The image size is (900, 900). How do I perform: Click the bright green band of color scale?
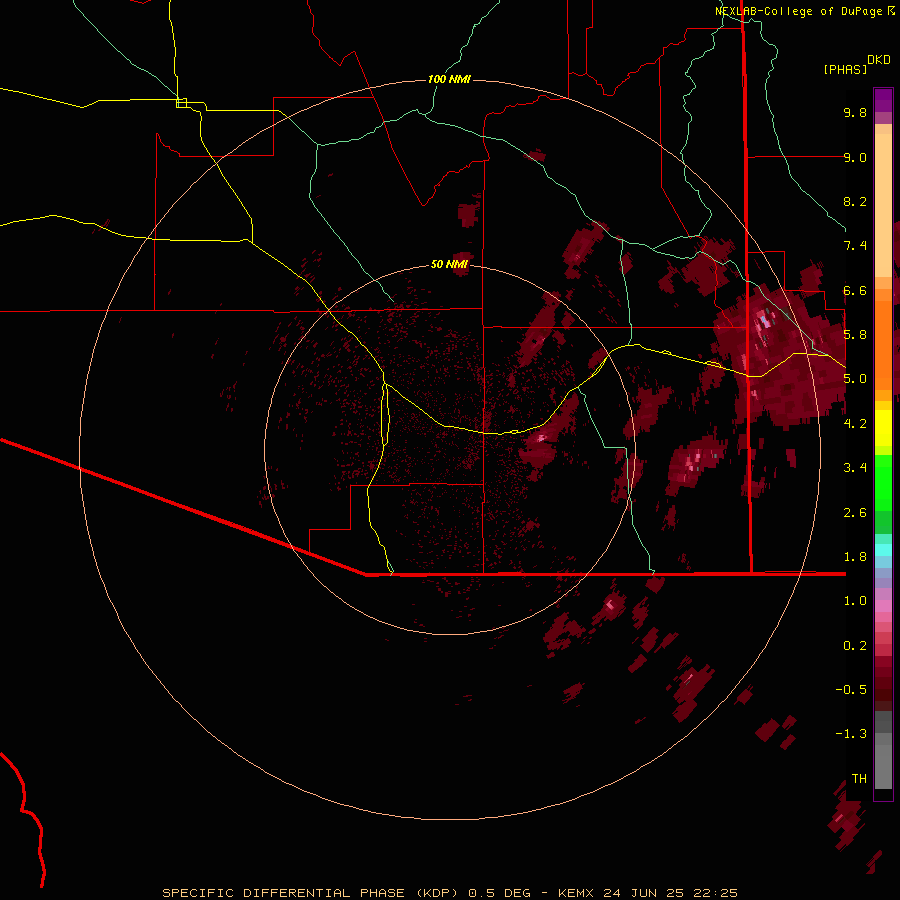[883, 482]
